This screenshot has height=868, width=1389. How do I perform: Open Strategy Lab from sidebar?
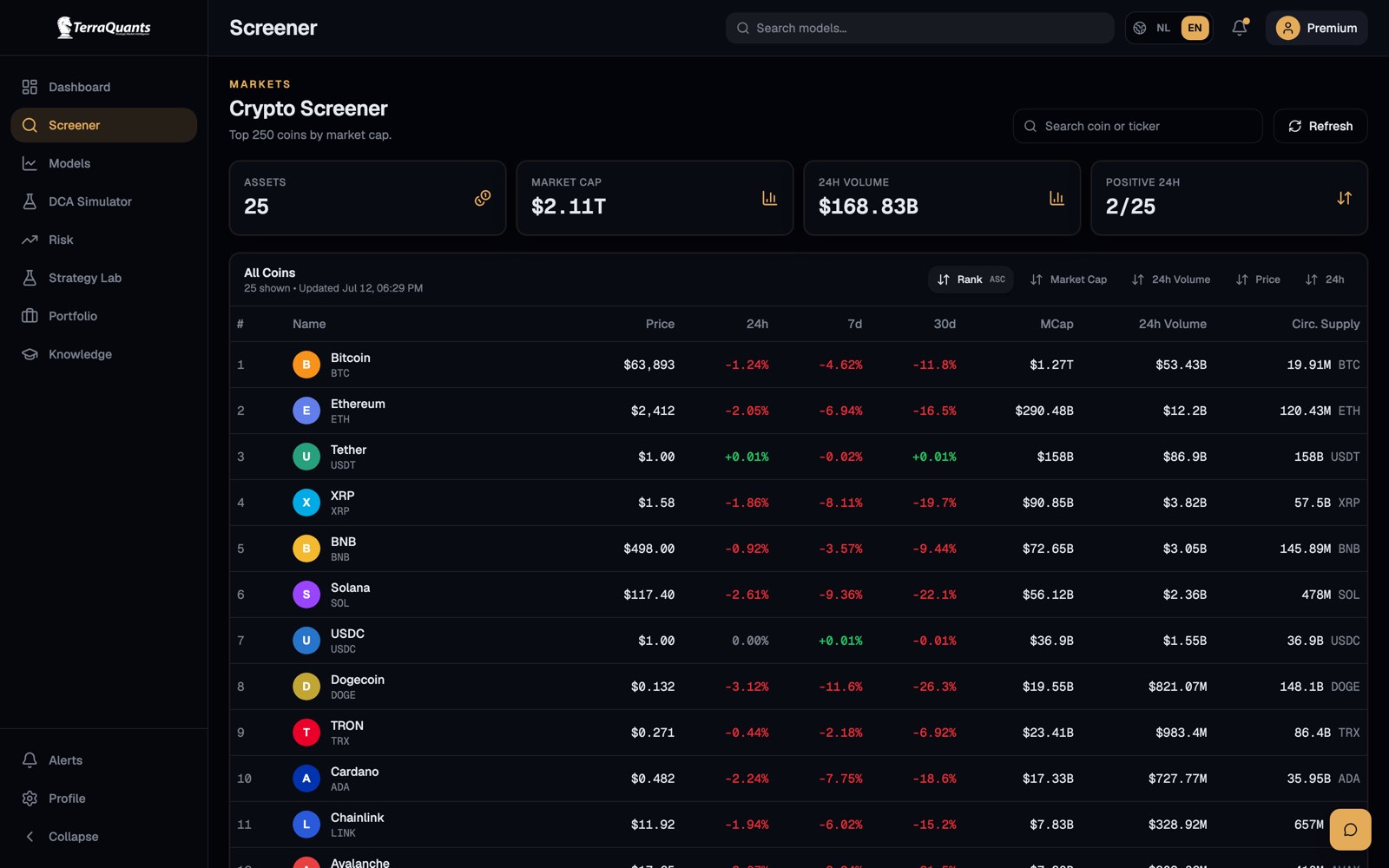point(104,278)
